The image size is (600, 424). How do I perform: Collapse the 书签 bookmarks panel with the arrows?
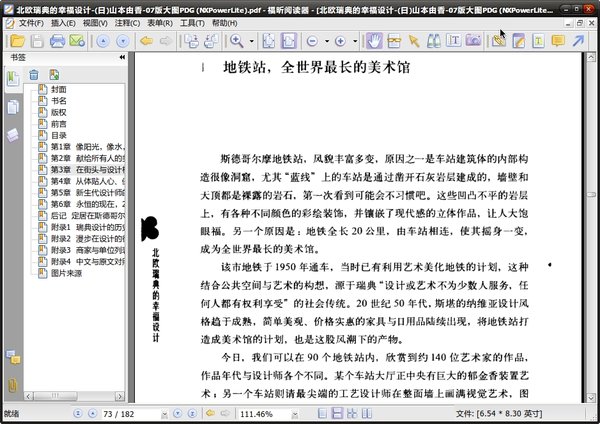click(121, 58)
